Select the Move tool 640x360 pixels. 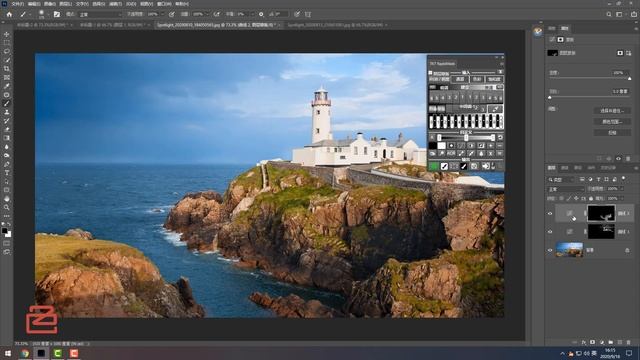(7, 34)
